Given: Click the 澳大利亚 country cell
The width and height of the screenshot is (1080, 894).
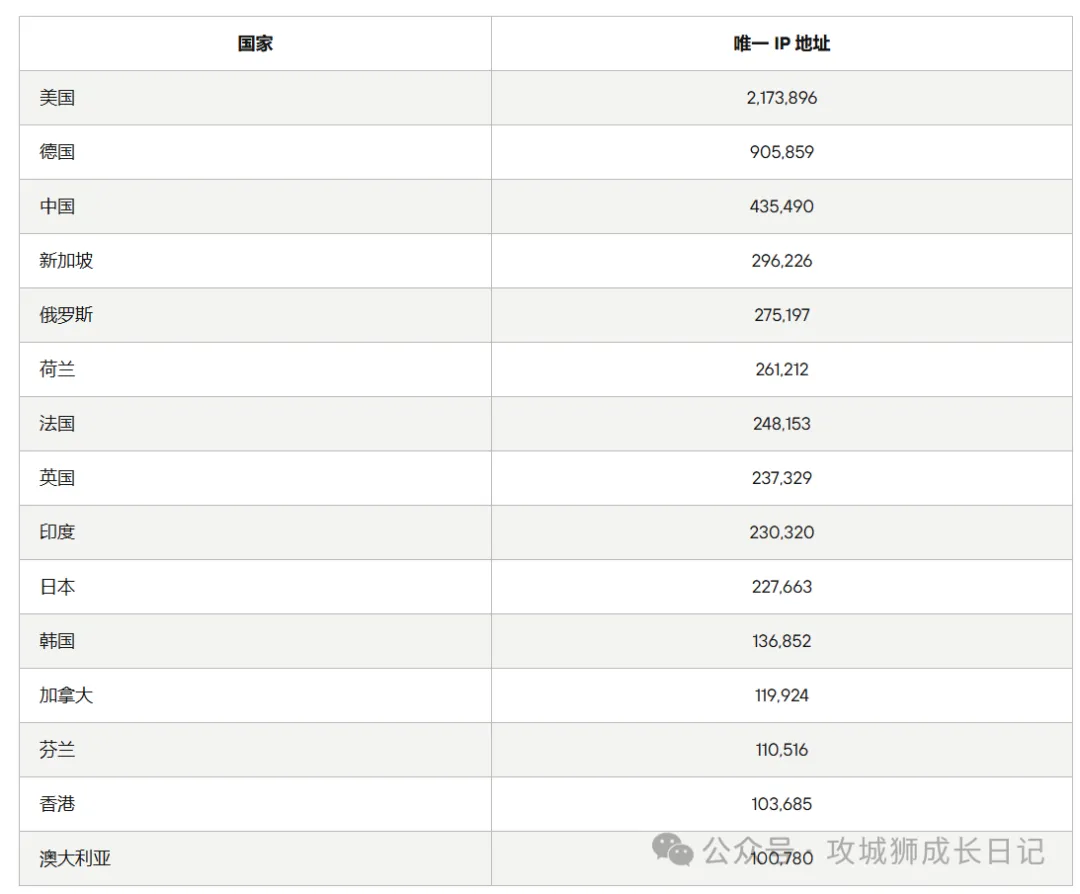Looking at the screenshot, I should pyautogui.click(x=75, y=858).
